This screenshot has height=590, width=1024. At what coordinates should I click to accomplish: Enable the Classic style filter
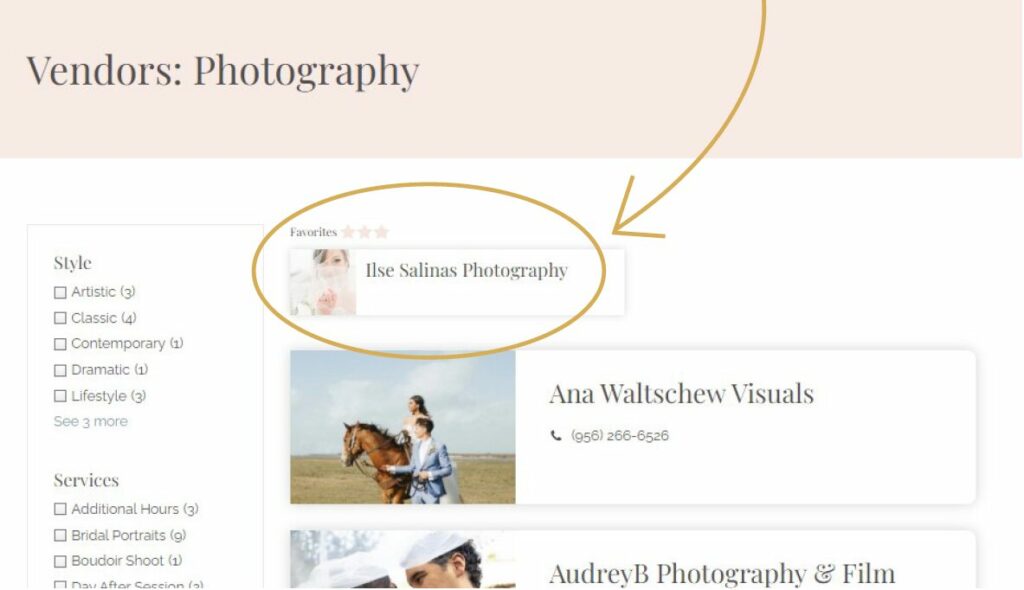coord(60,318)
